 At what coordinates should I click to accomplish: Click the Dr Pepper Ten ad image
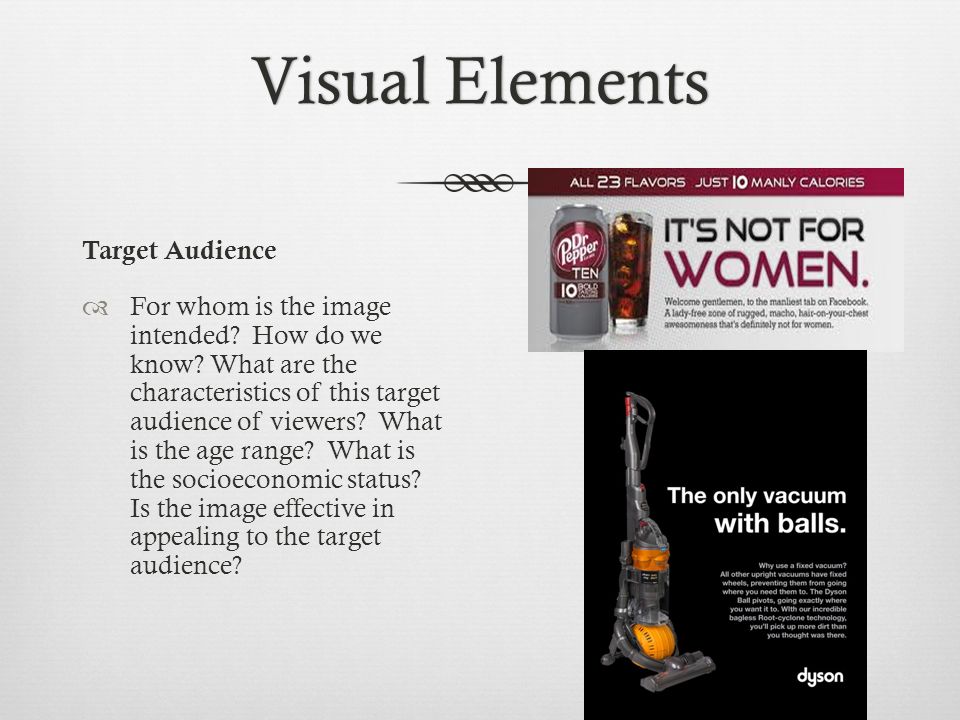pos(716,260)
